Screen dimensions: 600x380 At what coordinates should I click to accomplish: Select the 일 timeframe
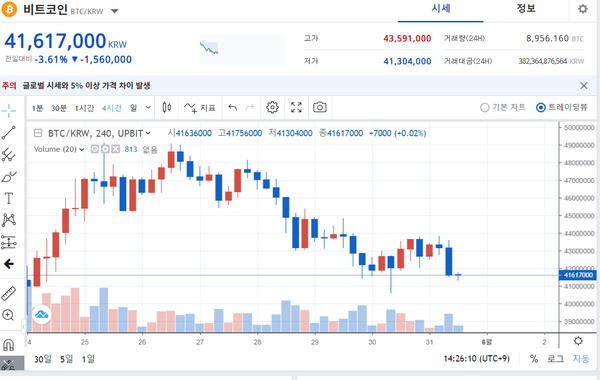click(133, 108)
